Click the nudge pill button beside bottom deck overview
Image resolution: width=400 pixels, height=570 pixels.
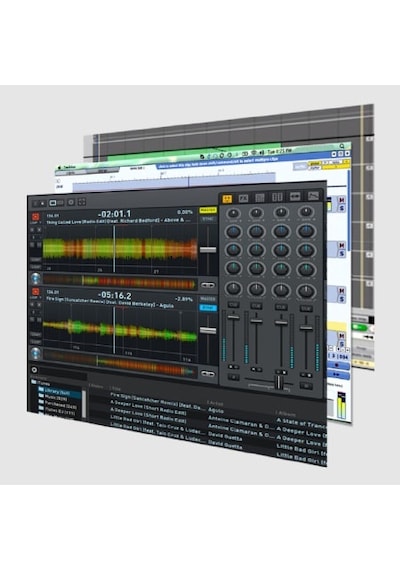208,374
